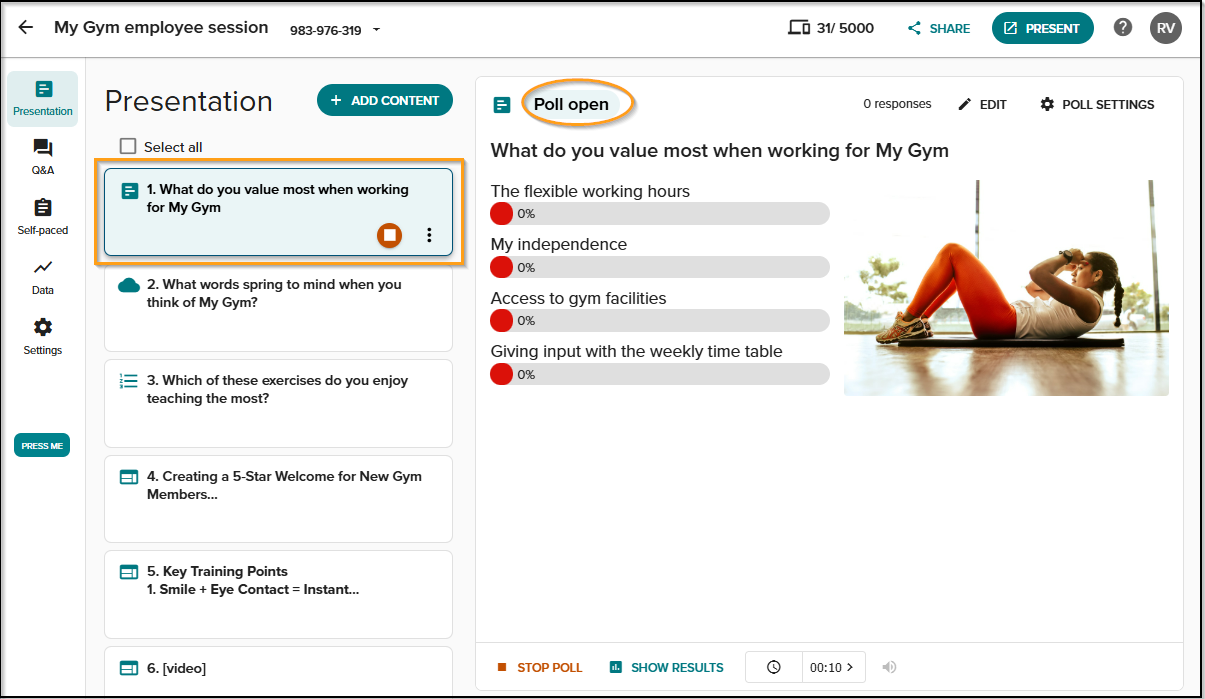1205x699 pixels.
Task: Click the EDIT pencil button
Action: tap(982, 104)
